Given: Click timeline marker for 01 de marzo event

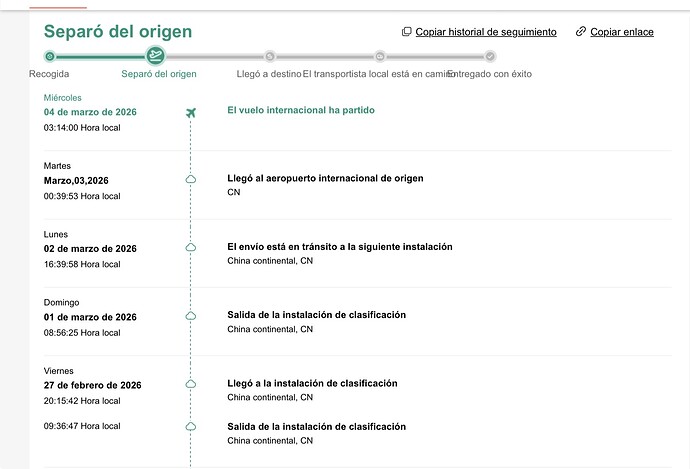Looking at the screenshot, I should (x=191, y=315).
